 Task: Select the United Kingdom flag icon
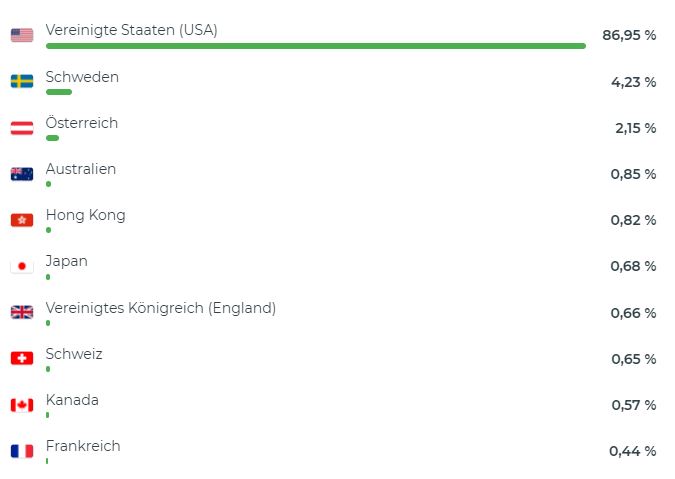pyautogui.click(x=22, y=312)
